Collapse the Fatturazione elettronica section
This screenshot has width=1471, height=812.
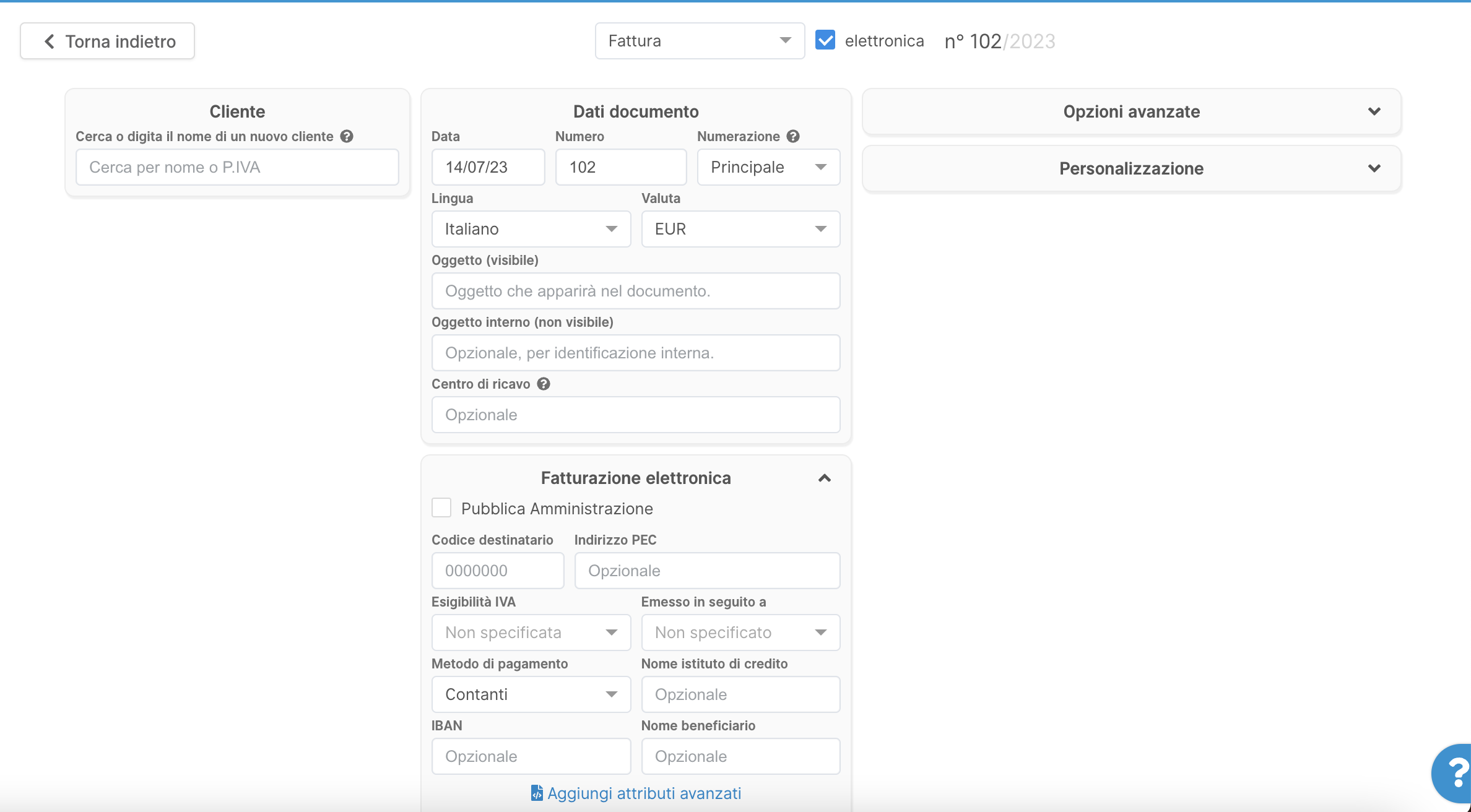824,478
